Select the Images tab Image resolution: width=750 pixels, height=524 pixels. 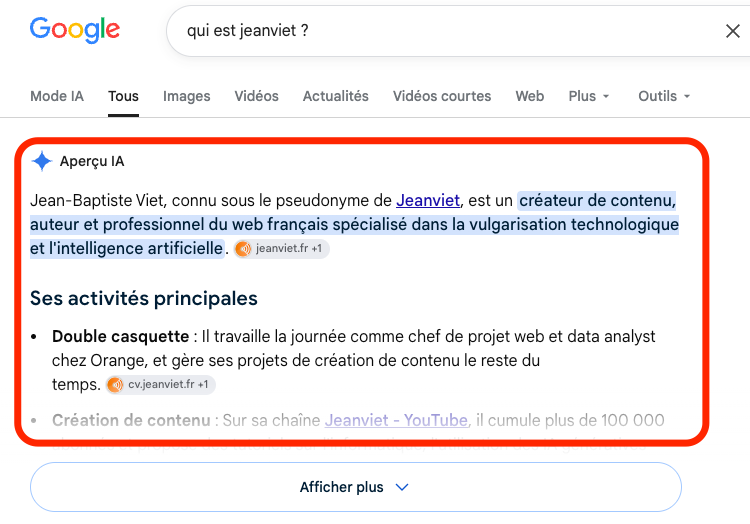(x=187, y=96)
